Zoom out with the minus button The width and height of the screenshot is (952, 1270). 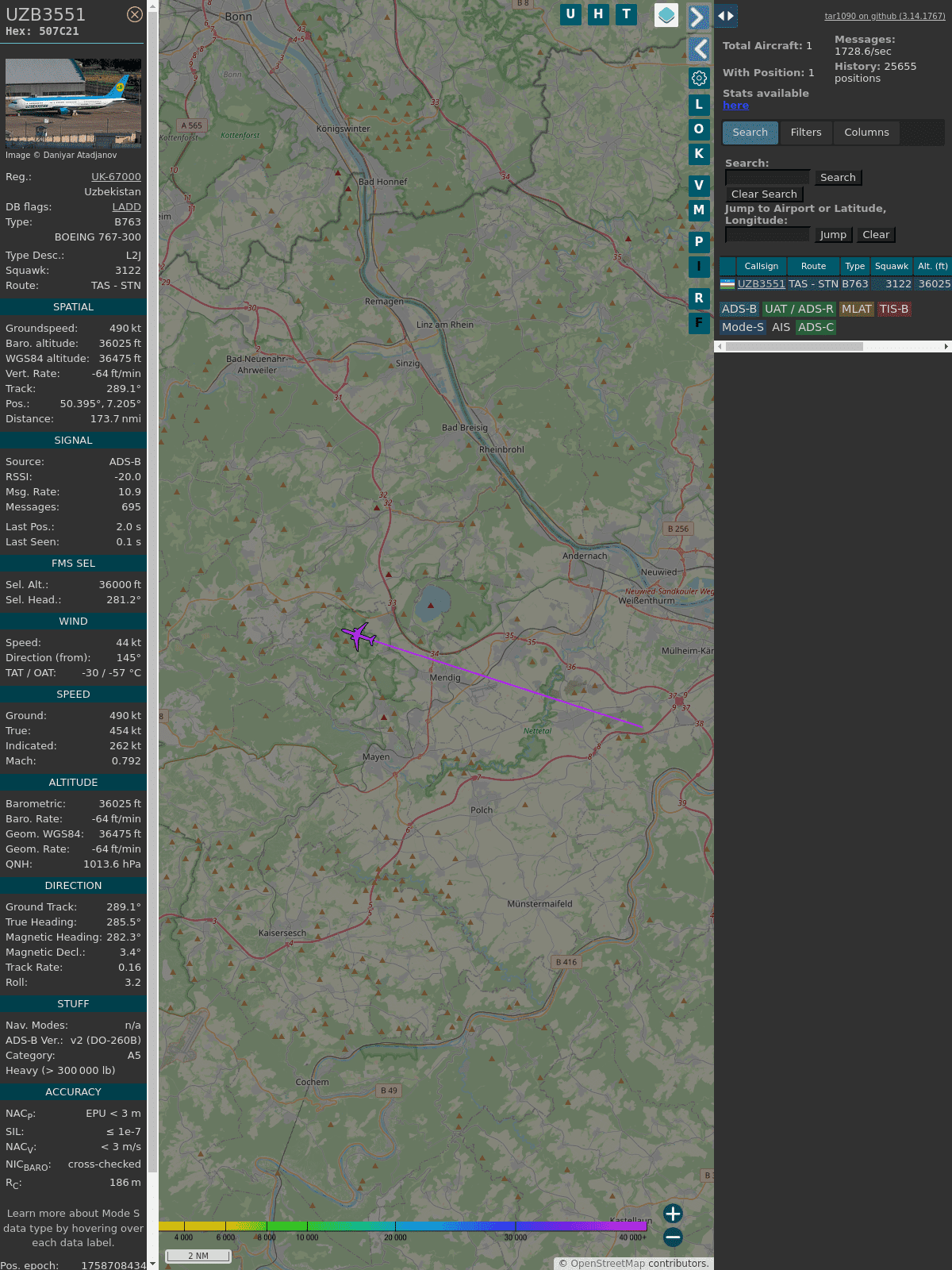coord(673,1237)
